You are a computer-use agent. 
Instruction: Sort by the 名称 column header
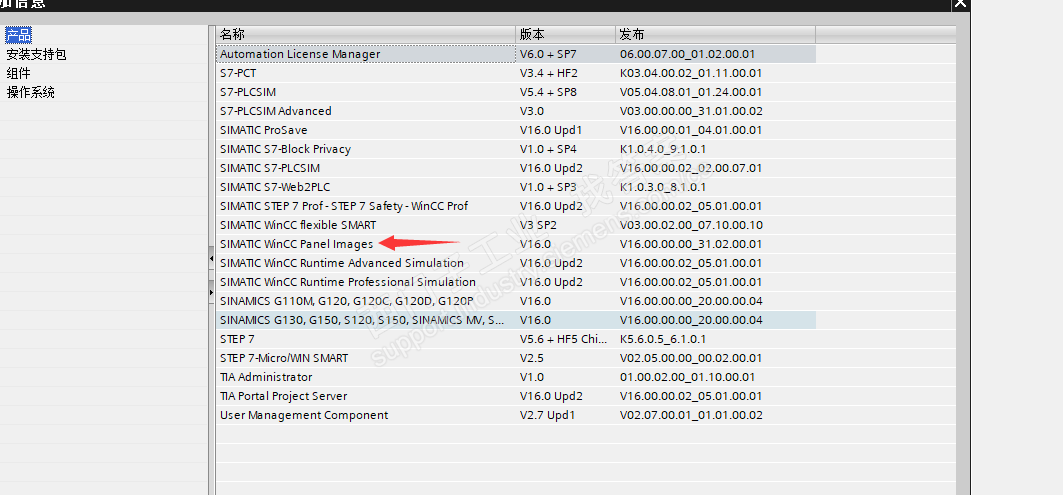click(x=365, y=35)
